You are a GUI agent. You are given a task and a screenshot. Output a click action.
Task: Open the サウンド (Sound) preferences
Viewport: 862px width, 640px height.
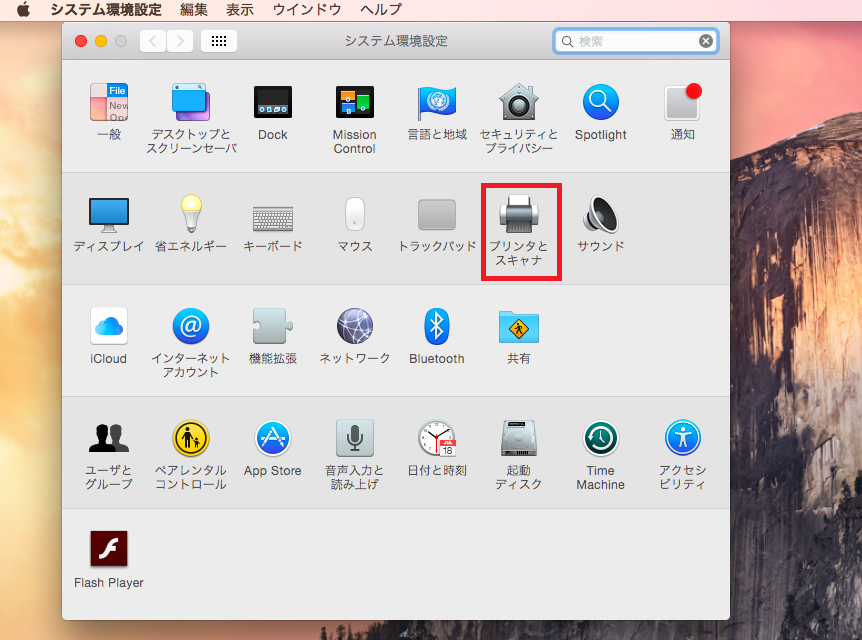pos(600,214)
